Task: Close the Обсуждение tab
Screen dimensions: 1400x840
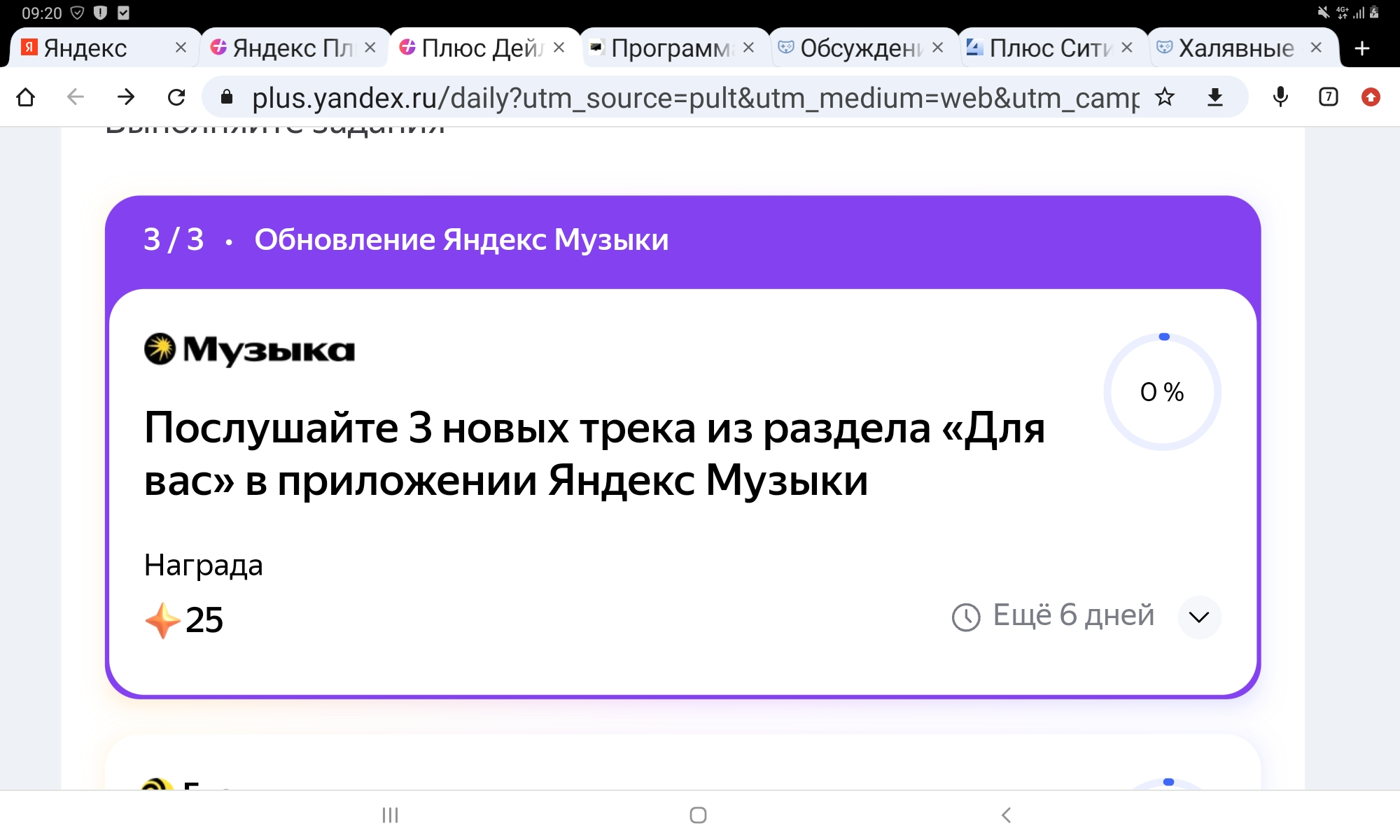Action: [938, 48]
